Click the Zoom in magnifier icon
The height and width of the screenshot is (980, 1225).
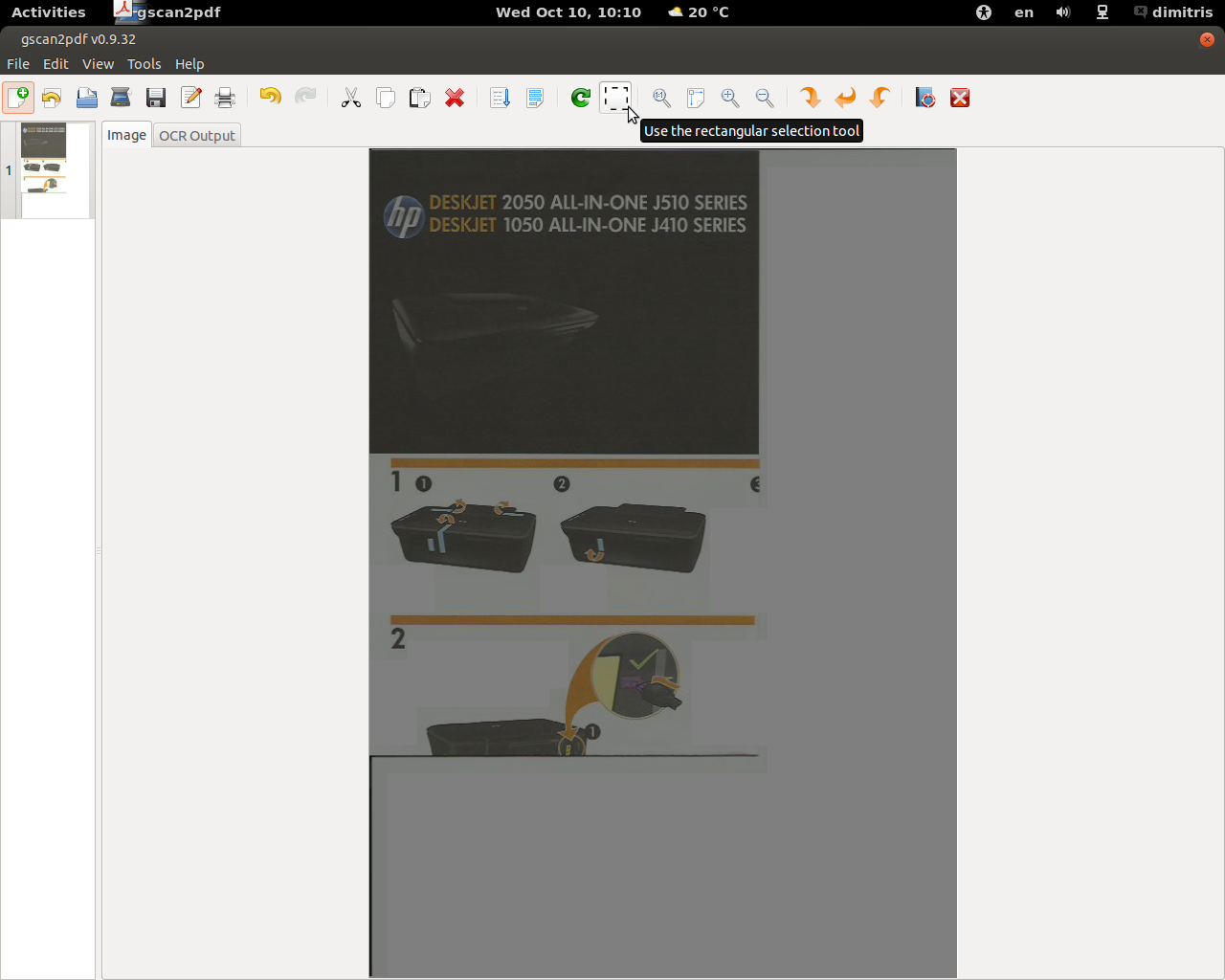click(x=730, y=98)
